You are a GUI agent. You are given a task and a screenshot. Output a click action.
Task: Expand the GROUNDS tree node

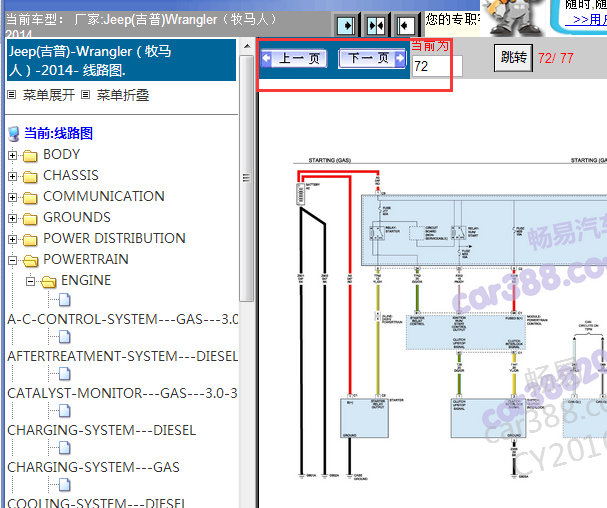point(12,218)
